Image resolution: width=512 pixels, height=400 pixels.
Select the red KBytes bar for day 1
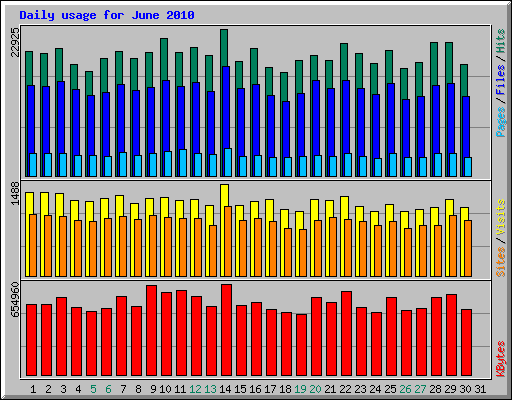coord(31,340)
